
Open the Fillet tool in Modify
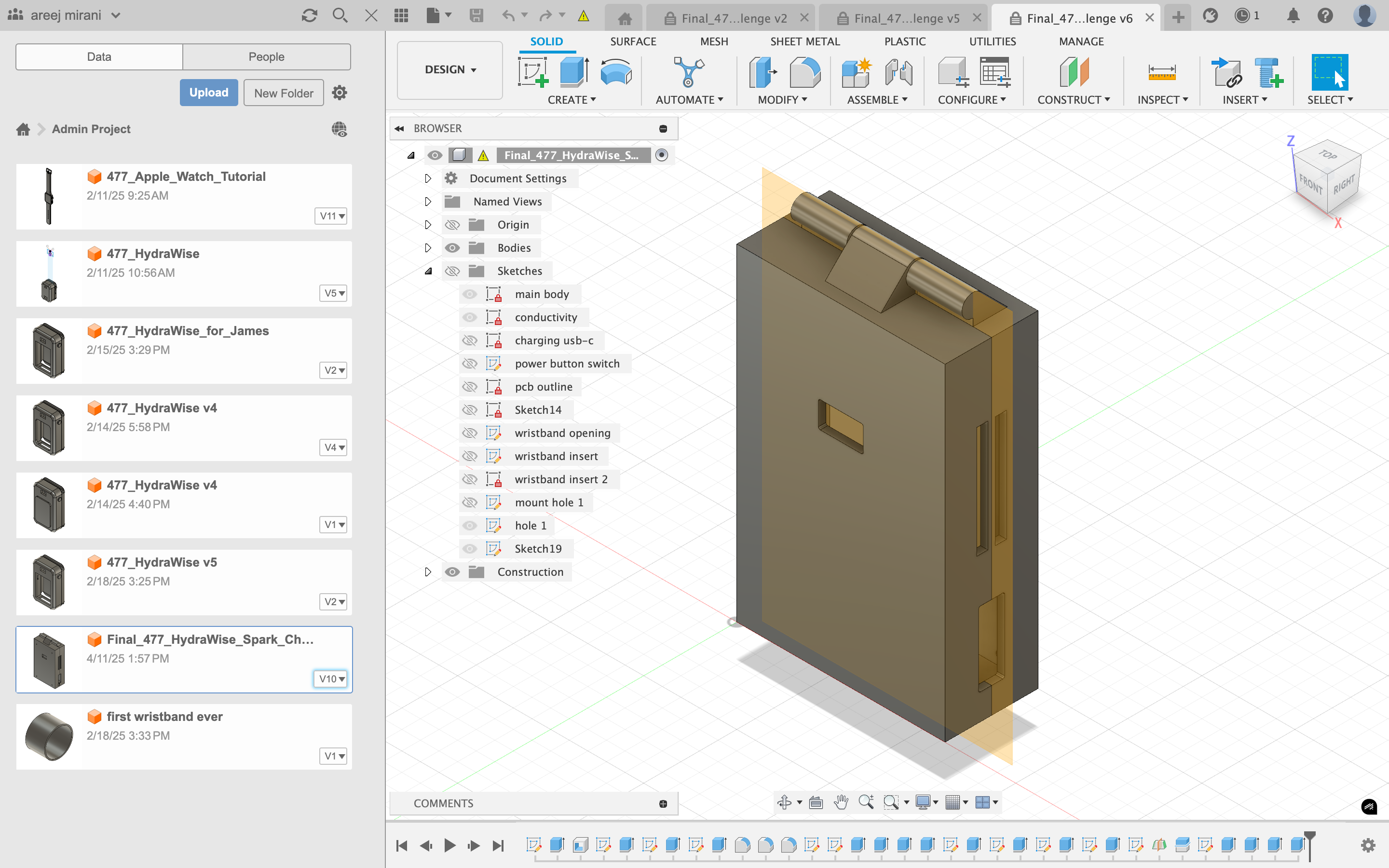point(804,73)
